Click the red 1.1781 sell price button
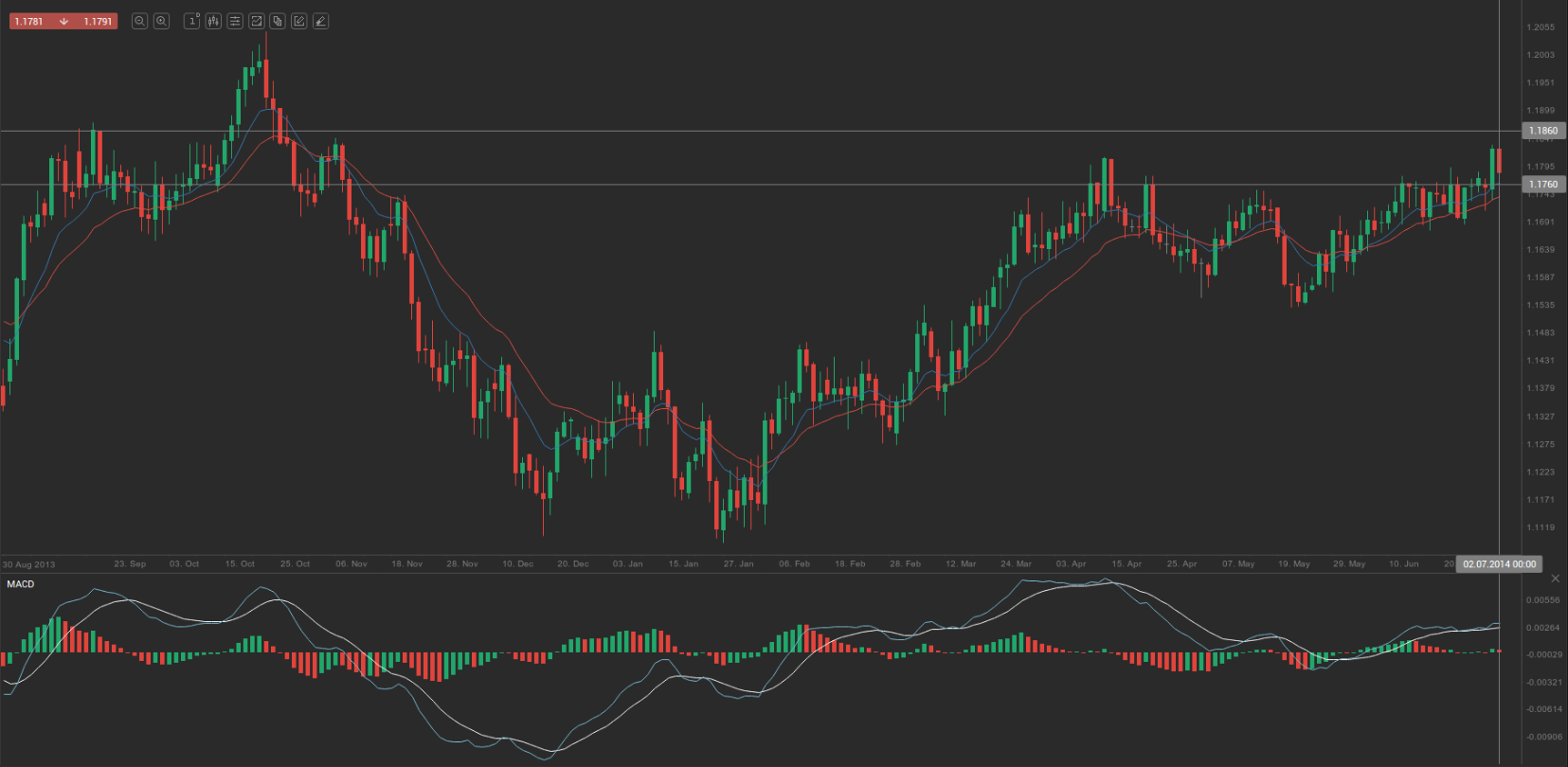 29,21
